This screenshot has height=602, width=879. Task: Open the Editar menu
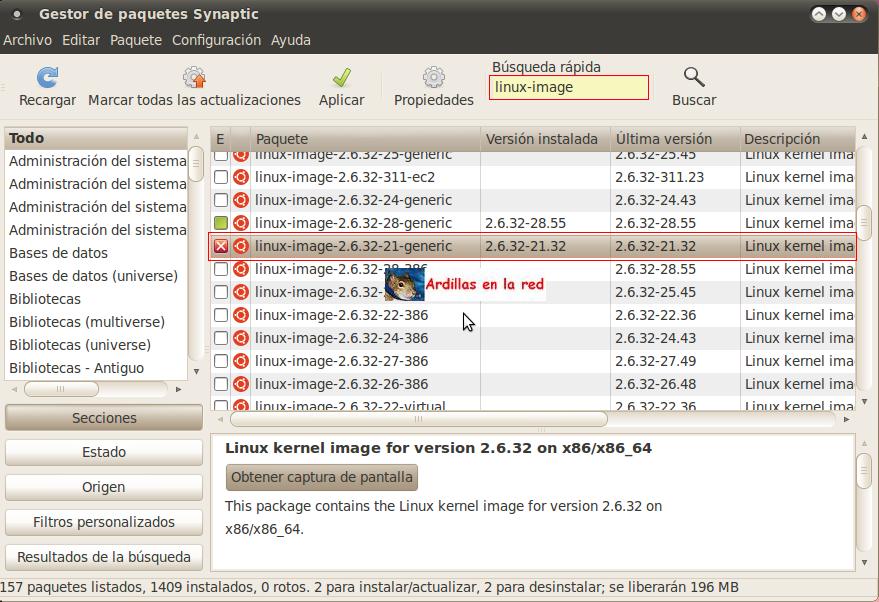click(x=81, y=40)
